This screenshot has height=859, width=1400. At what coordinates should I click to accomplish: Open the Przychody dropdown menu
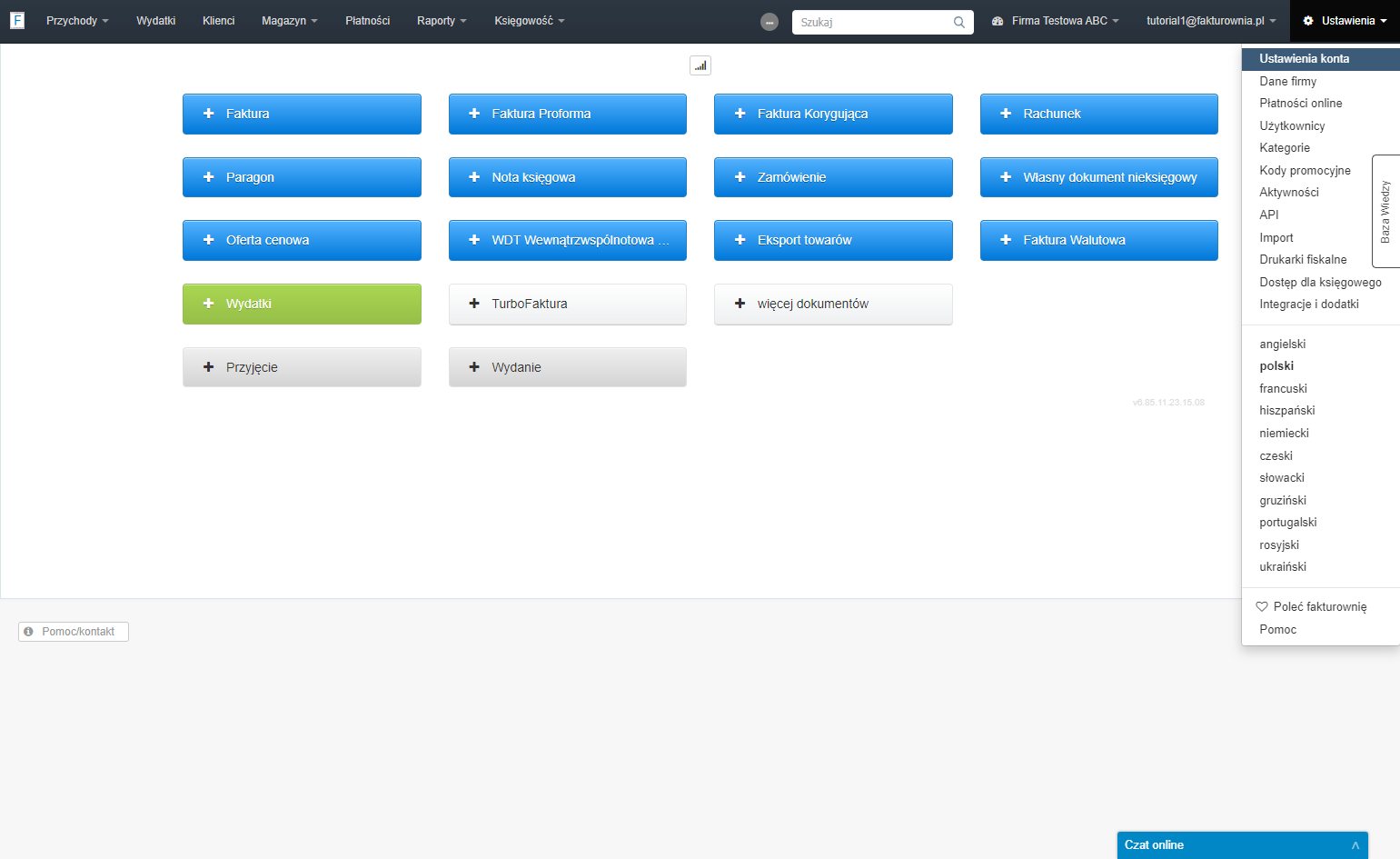click(x=77, y=21)
